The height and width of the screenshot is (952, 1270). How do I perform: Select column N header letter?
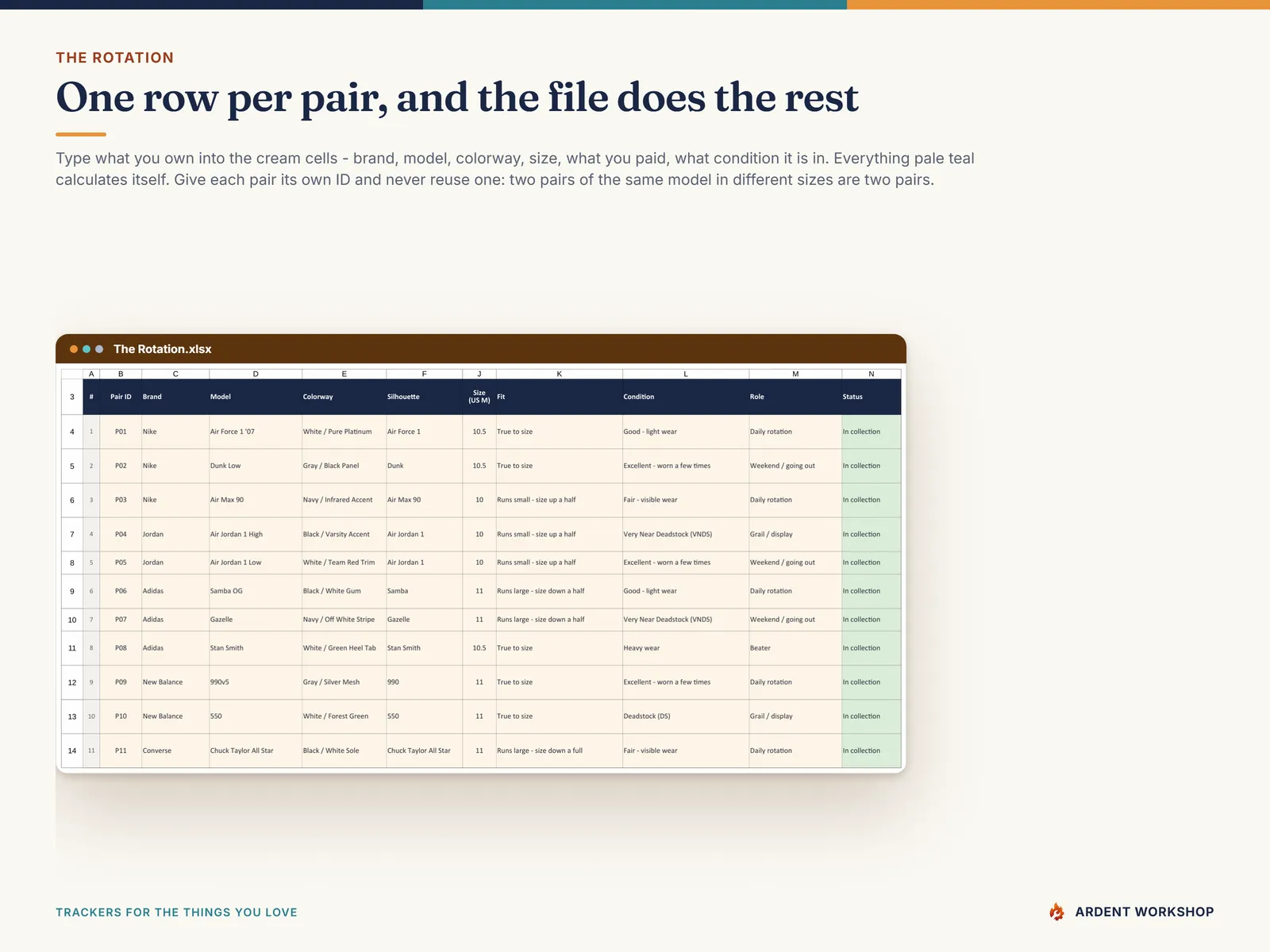(x=872, y=374)
